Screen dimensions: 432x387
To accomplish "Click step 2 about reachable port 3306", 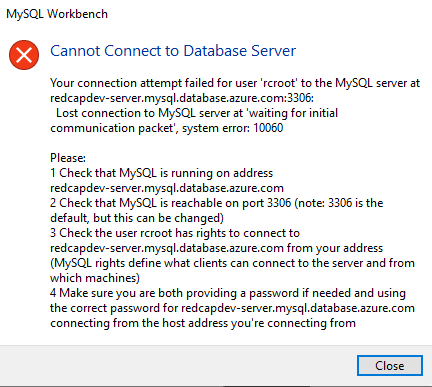I will [217, 203].
